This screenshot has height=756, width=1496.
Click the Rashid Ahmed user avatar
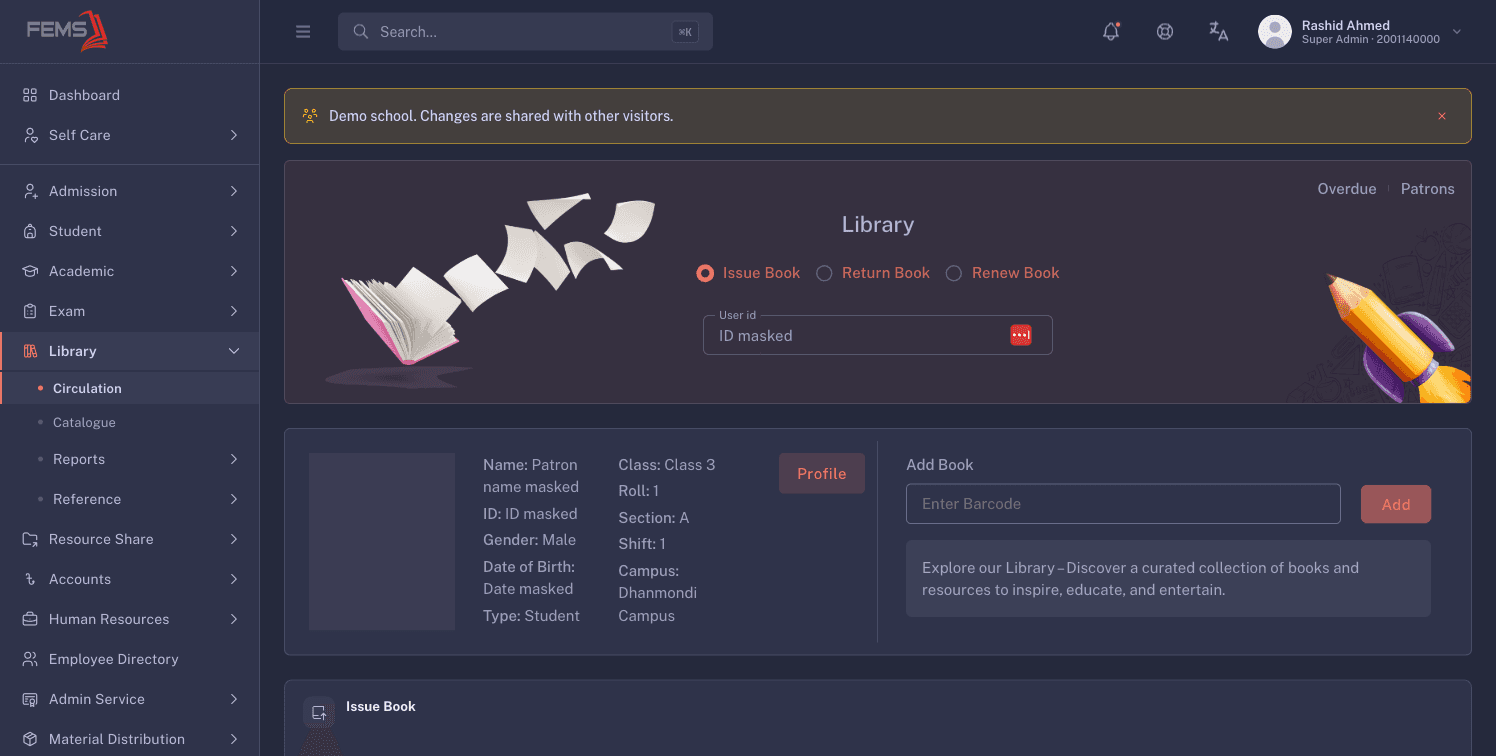coord(1274,32)
